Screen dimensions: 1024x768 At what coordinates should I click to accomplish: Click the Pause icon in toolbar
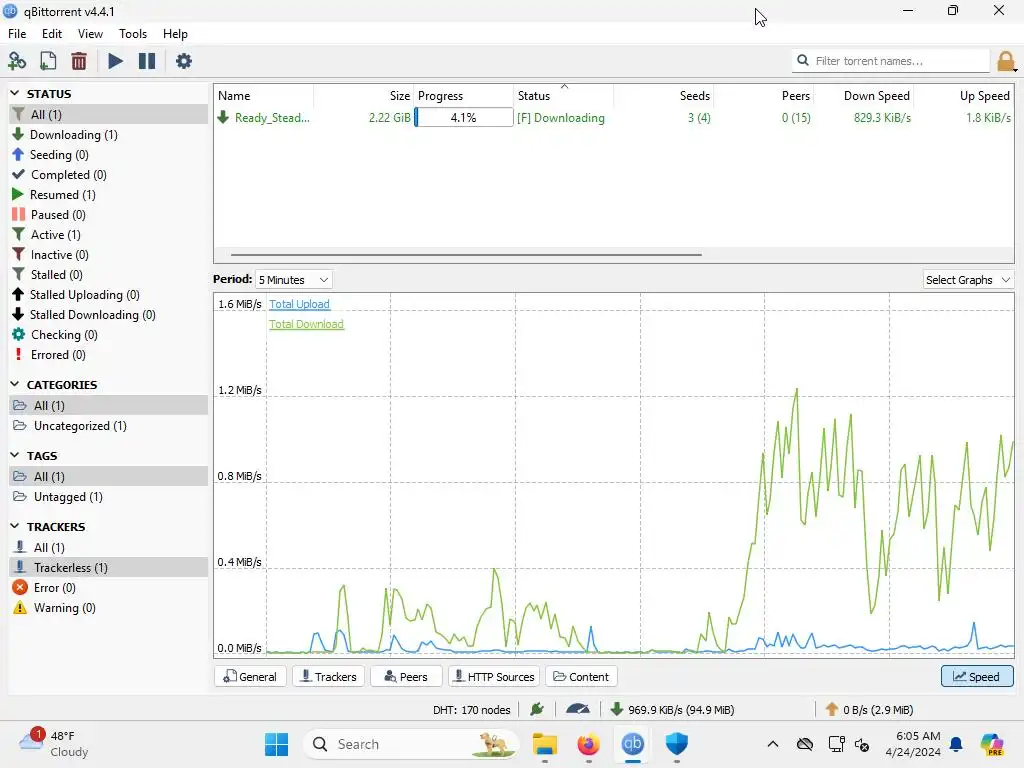(x=147, y=61)
